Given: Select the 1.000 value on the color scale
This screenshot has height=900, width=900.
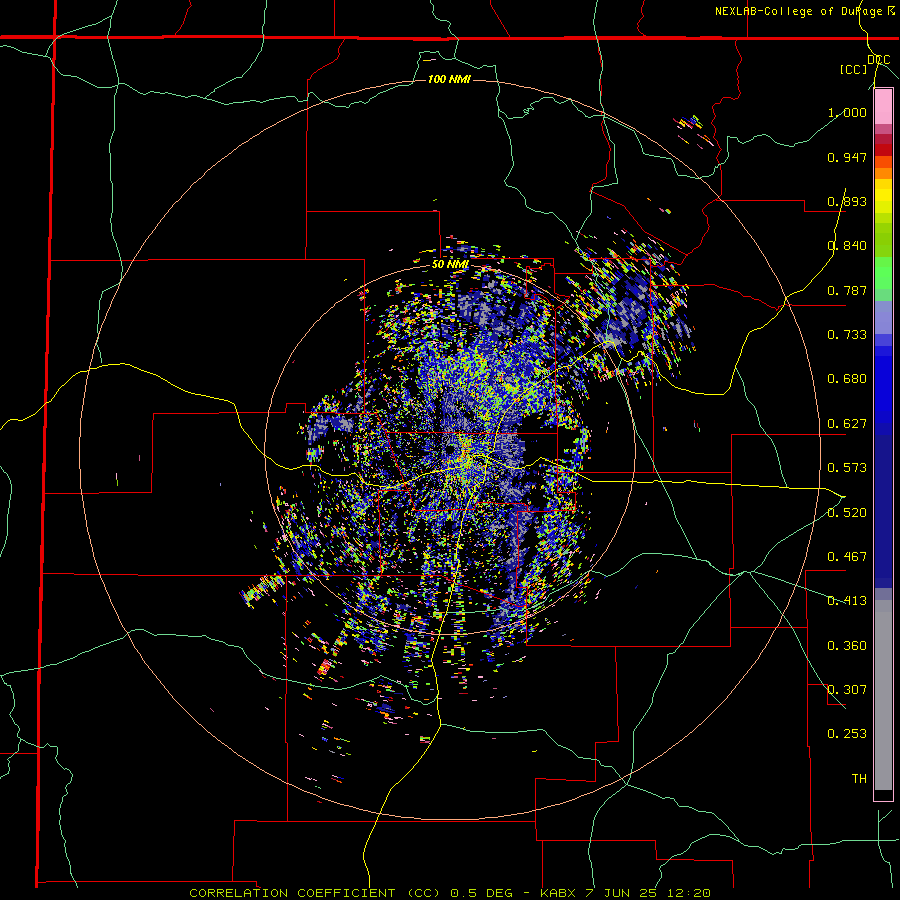Looking at the screenshot, I should (847, 112).
